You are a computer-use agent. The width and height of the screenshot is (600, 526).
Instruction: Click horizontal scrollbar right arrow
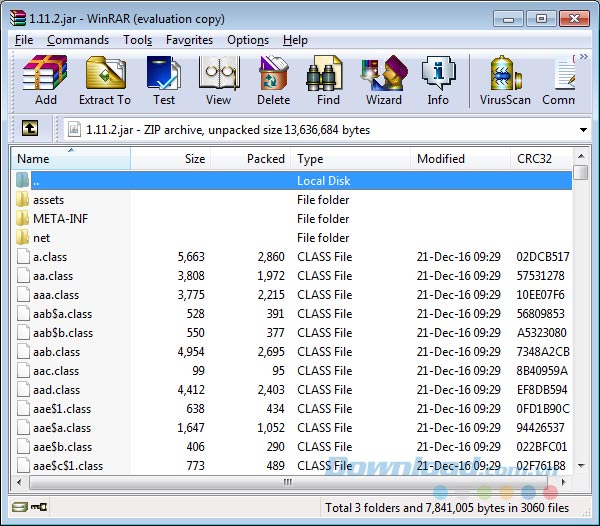[563, 482]
